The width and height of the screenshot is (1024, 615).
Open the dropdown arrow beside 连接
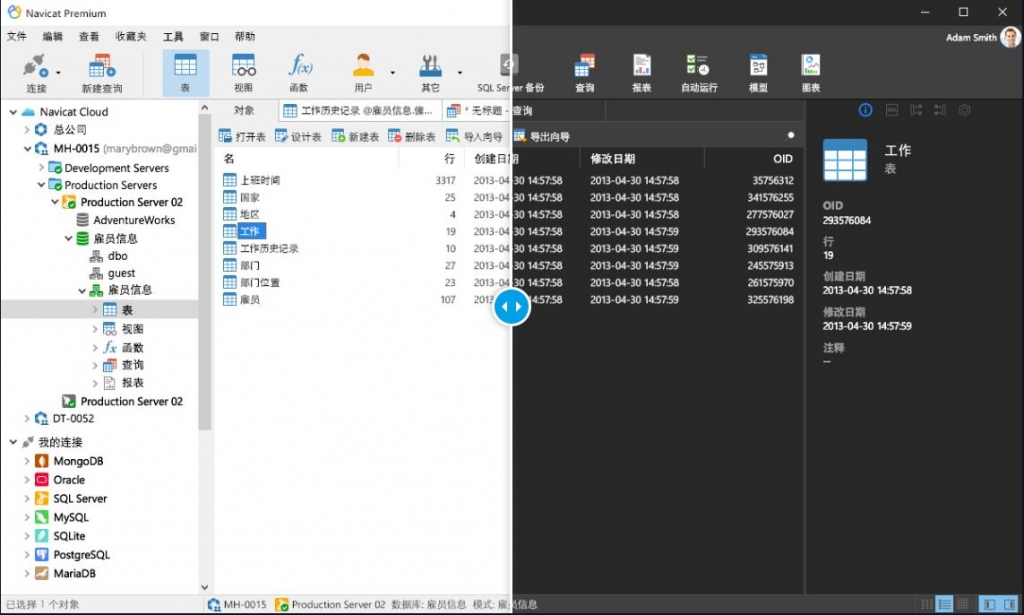point(58,72)
